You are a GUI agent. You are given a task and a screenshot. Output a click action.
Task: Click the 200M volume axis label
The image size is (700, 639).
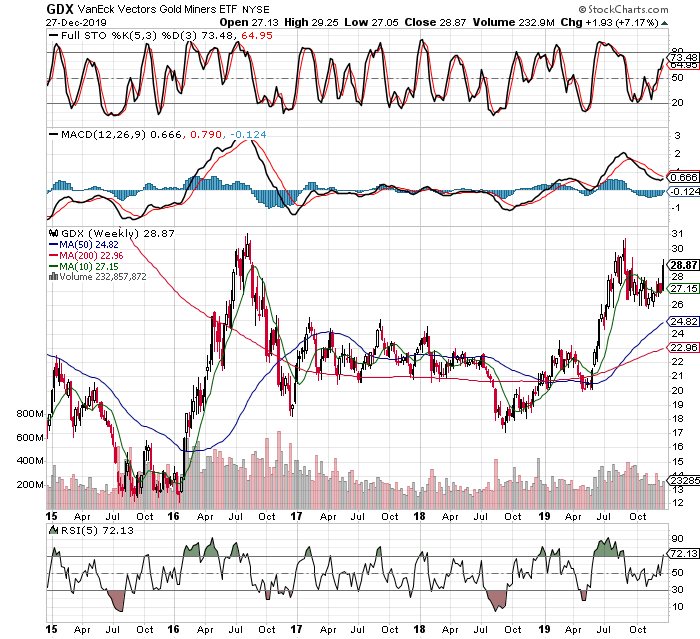click(x=30, y=484)
